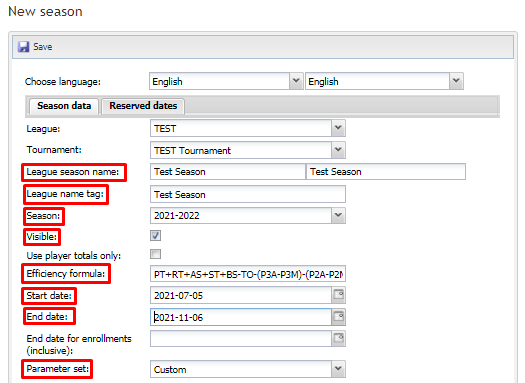
Task: Open the Parameter set Custom dropdown
Action: click(338, 369)
